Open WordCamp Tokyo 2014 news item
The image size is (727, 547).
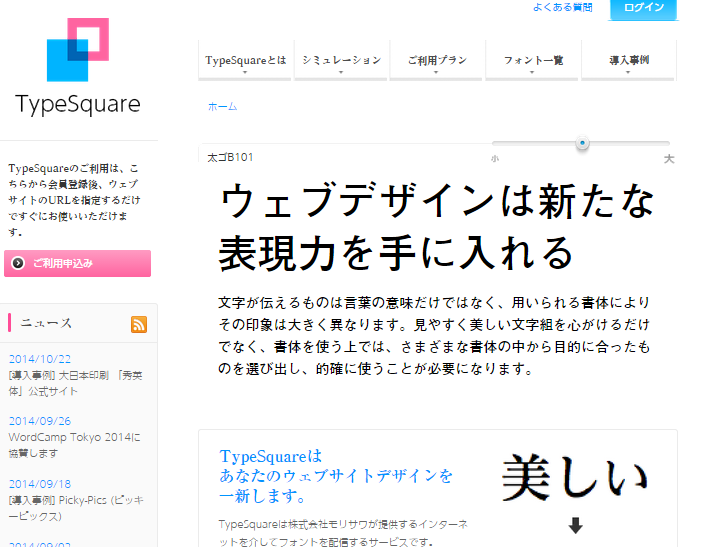click(x=75, y=445)
